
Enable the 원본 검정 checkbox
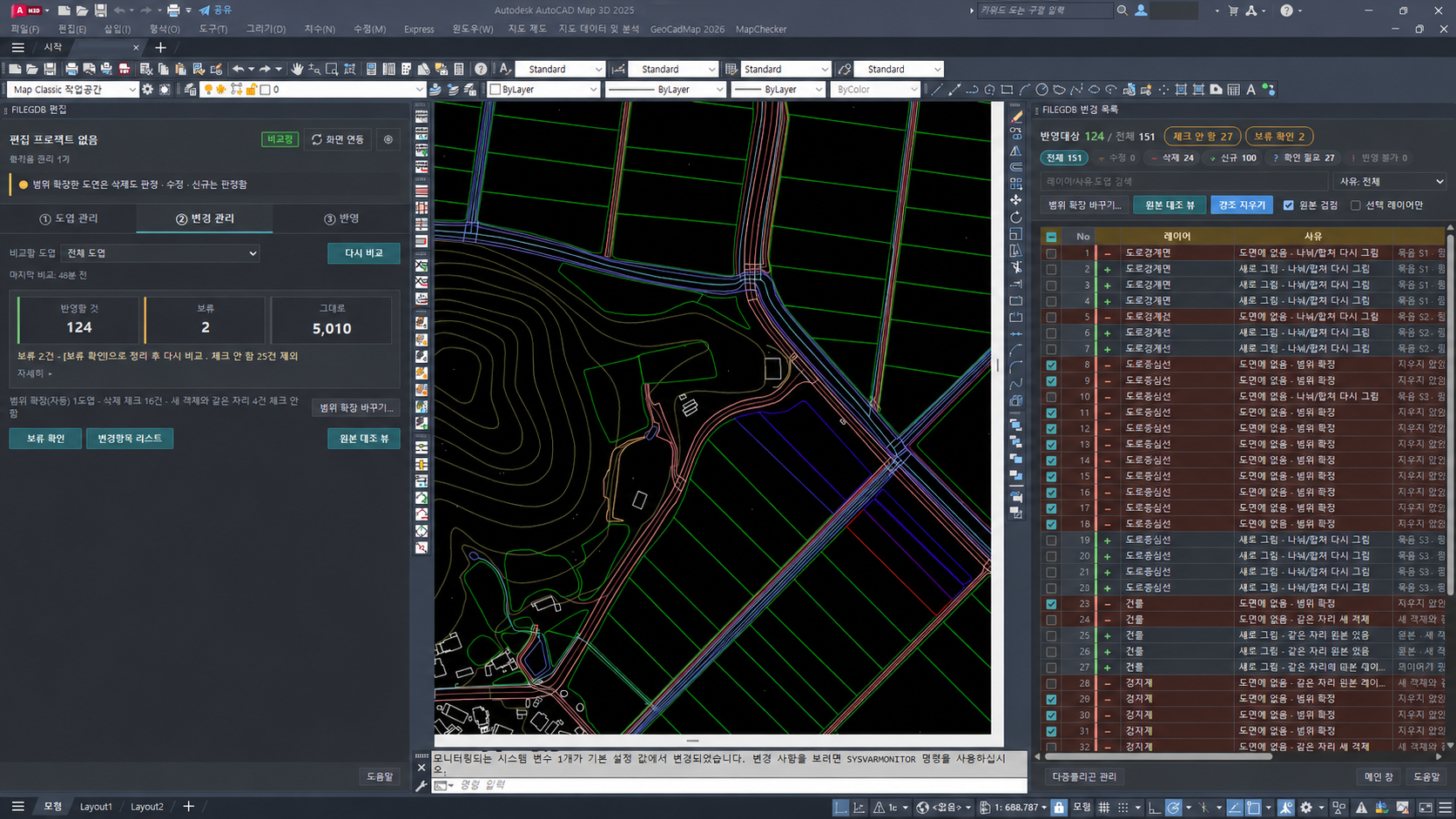click(x=1289, y=205)
